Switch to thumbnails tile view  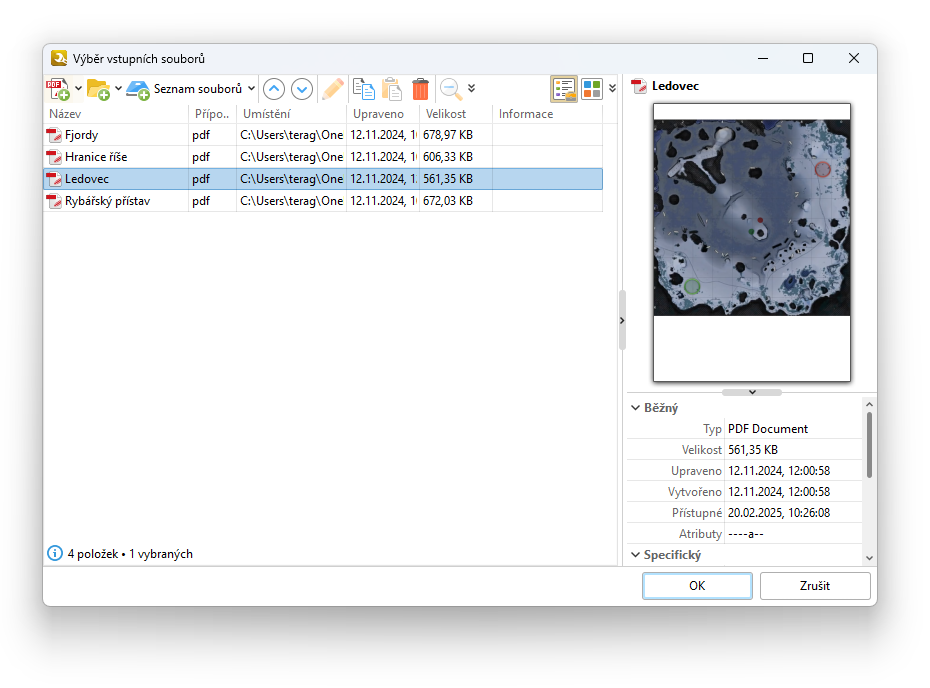[x=592, y=89]
